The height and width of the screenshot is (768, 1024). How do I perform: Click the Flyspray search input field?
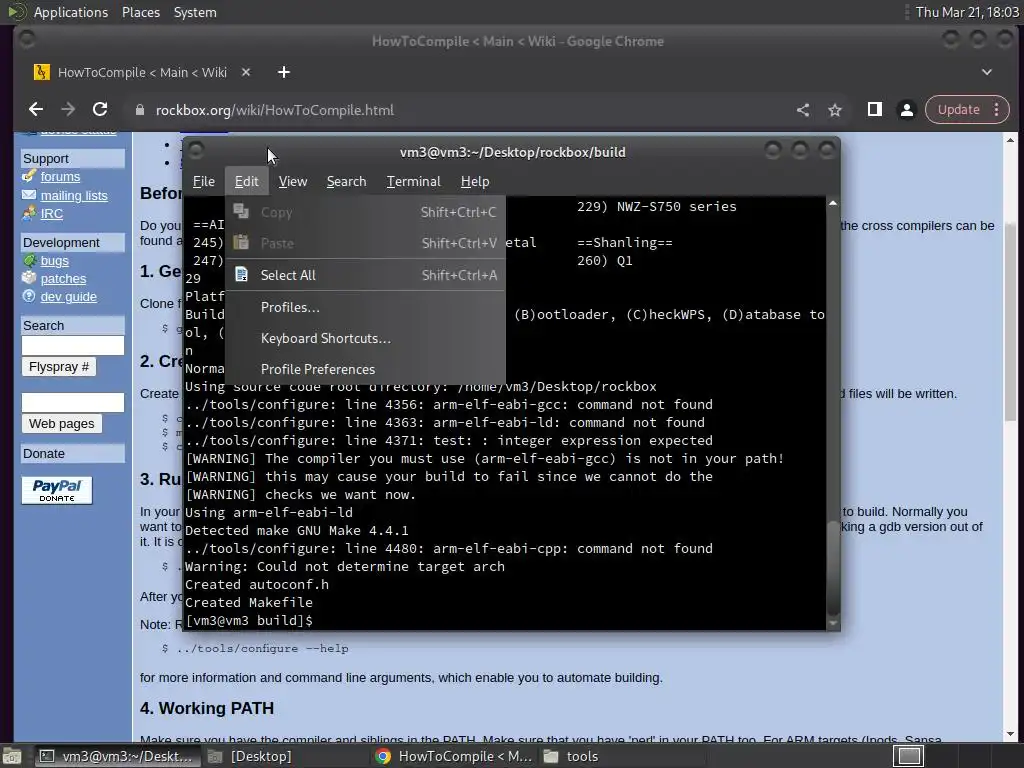click(x=72, y=345)
